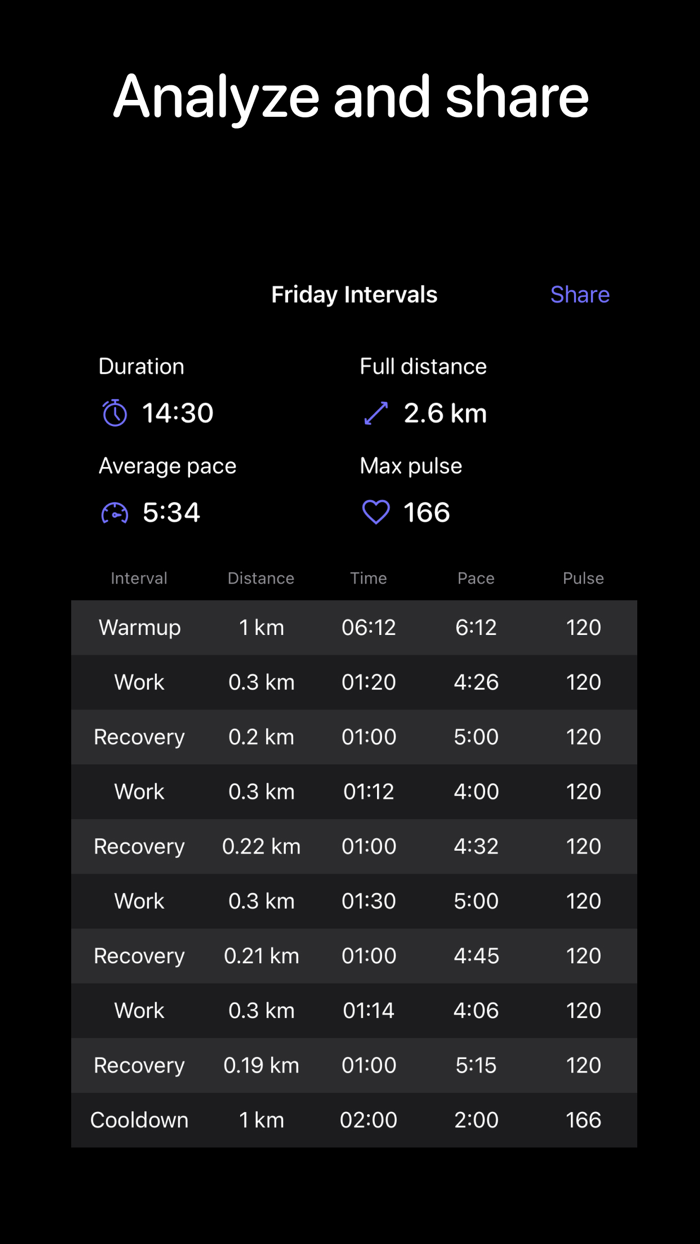Screen dimensions: 700x1244
Task: Tap the 14:30 Duration value
Action: pyautogui.click(x=177, y=413)
